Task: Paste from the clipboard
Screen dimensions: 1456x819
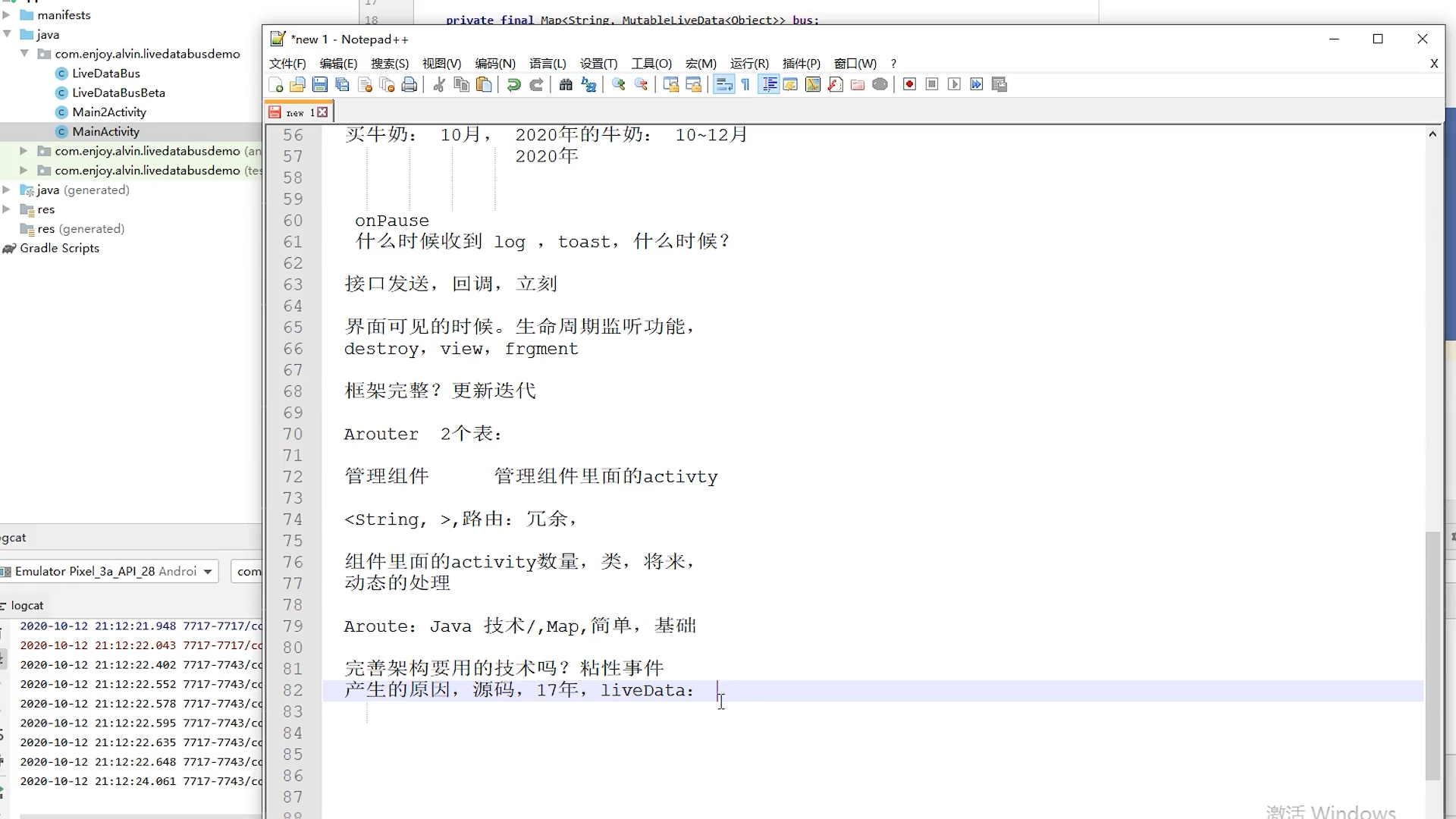Action: pos(484,84)
